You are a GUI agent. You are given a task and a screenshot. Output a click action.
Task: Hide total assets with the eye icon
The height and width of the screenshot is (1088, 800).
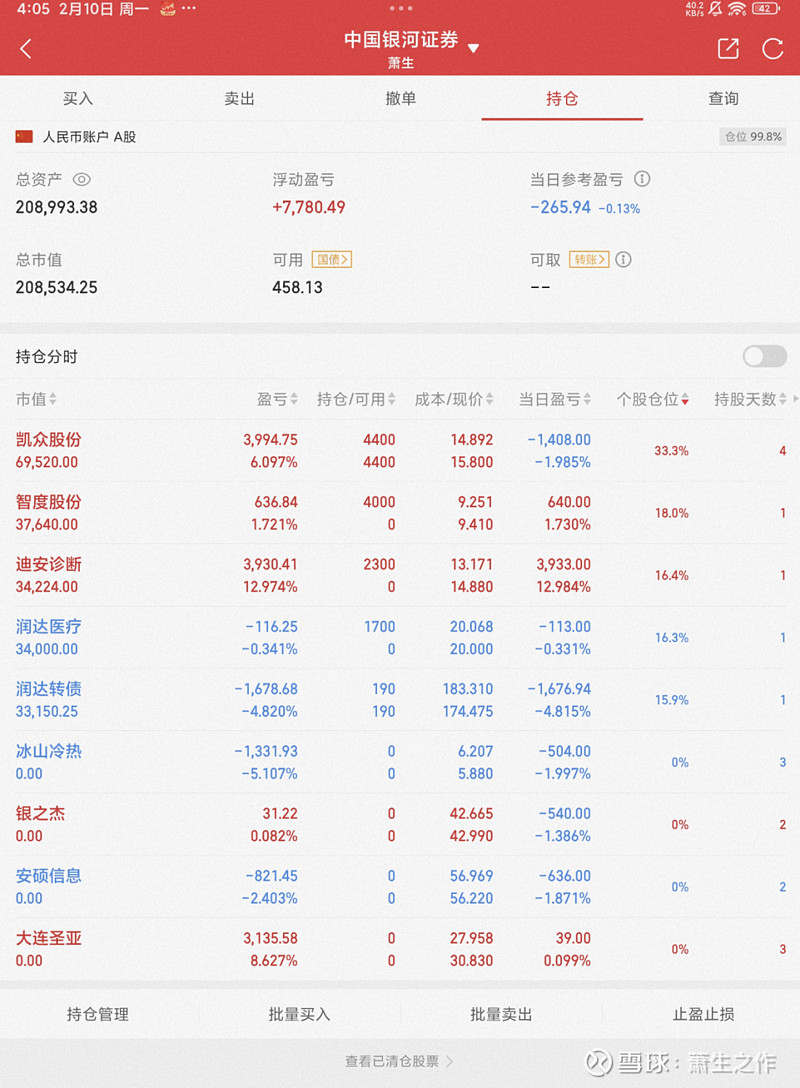coord(81,180)
